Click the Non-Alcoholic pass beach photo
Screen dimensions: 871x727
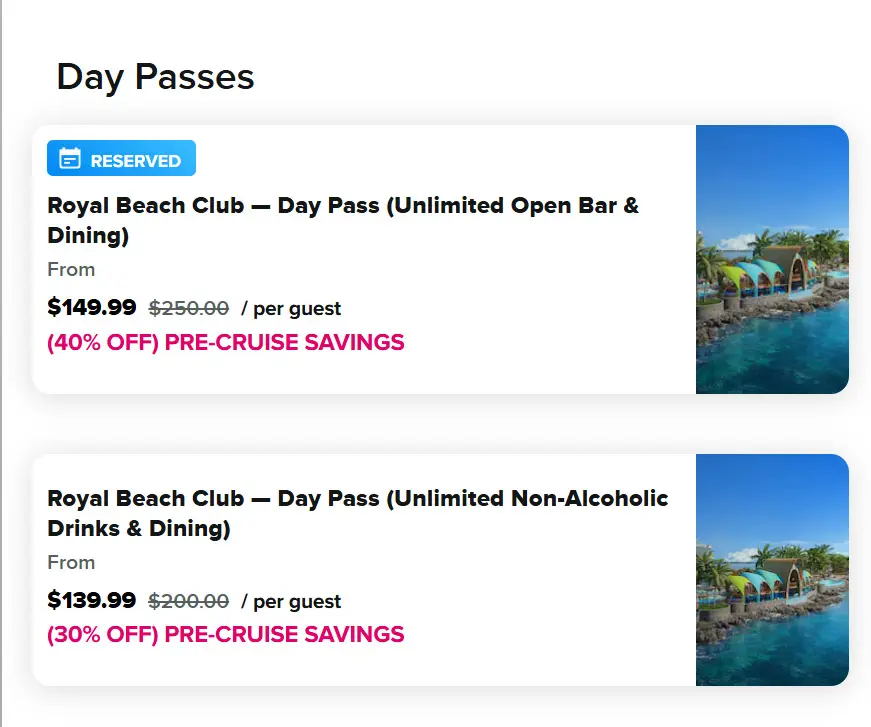pos(771,569)
